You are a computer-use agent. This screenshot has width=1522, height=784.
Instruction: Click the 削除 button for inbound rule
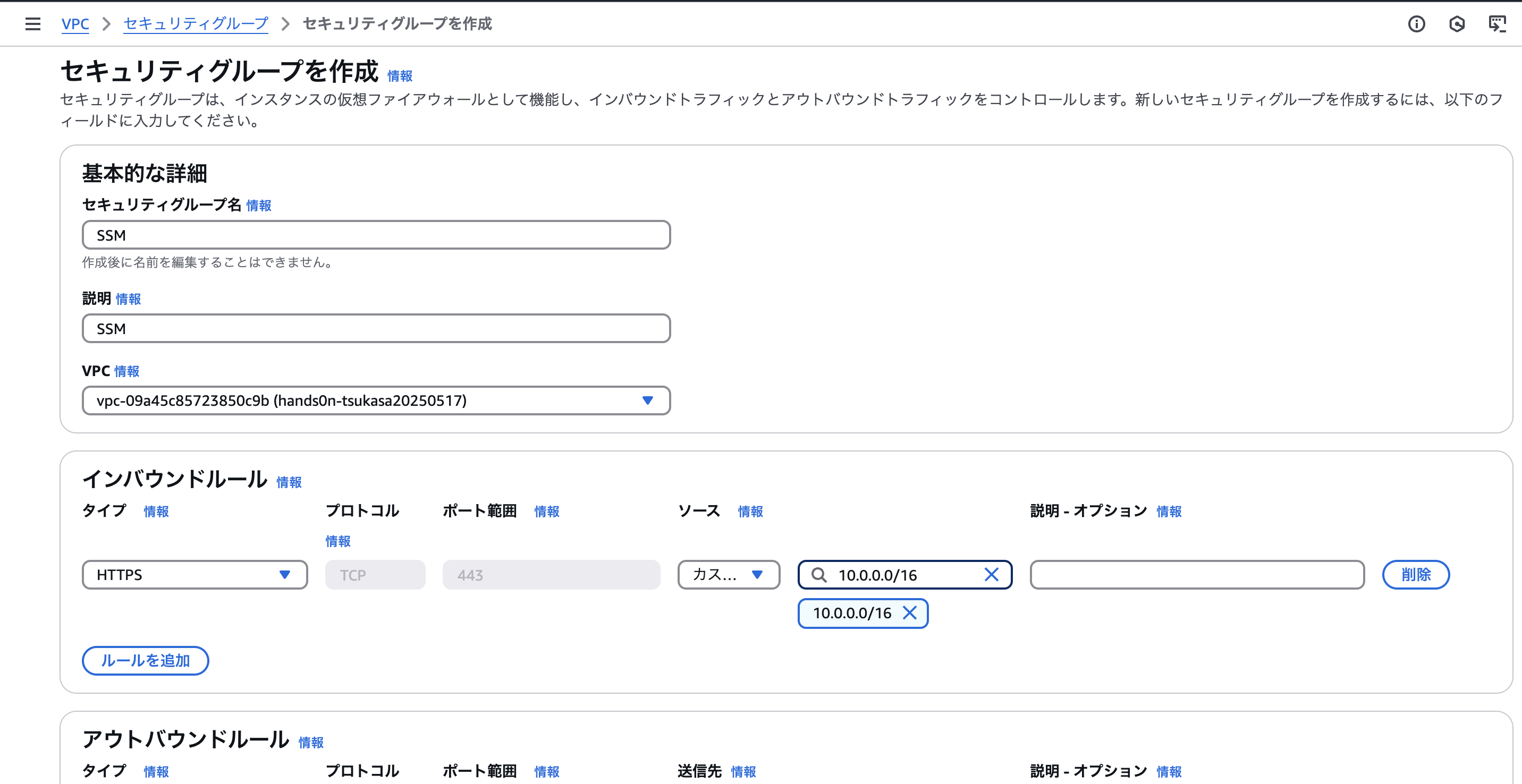point(1416,574)
